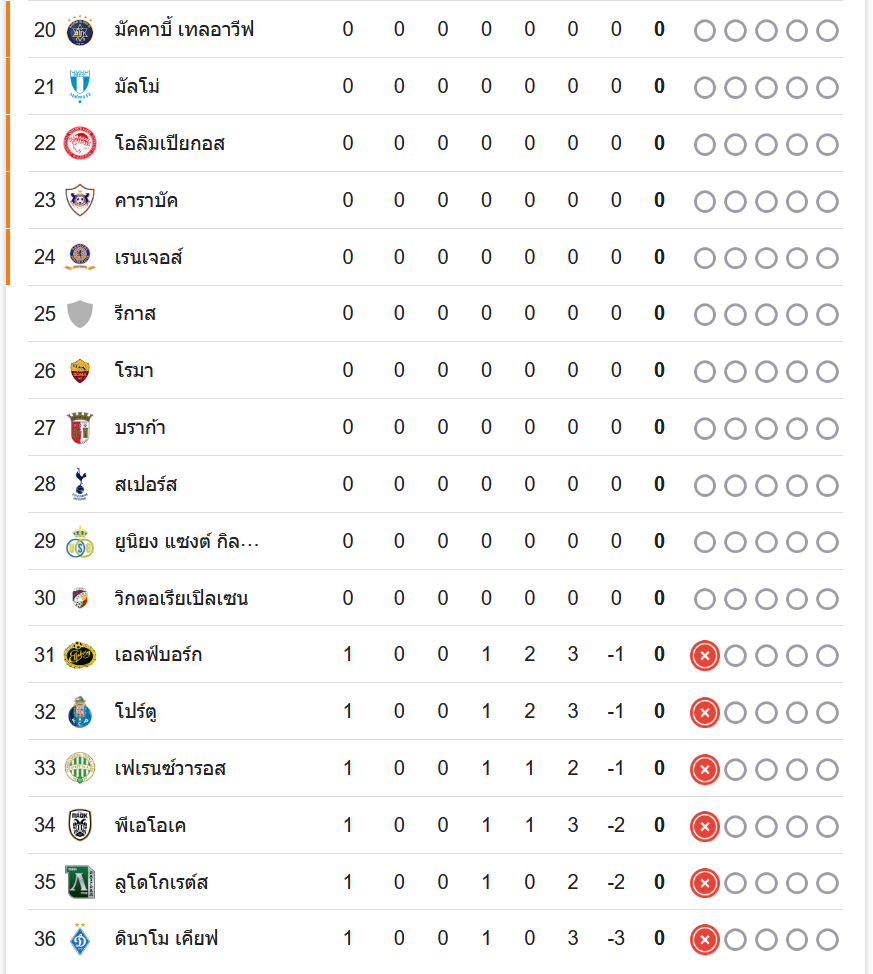This screenshot has width=873, height=974.
Task: Open the เฟเรนซ์วารอส team name link
Action: pos(170,769)
